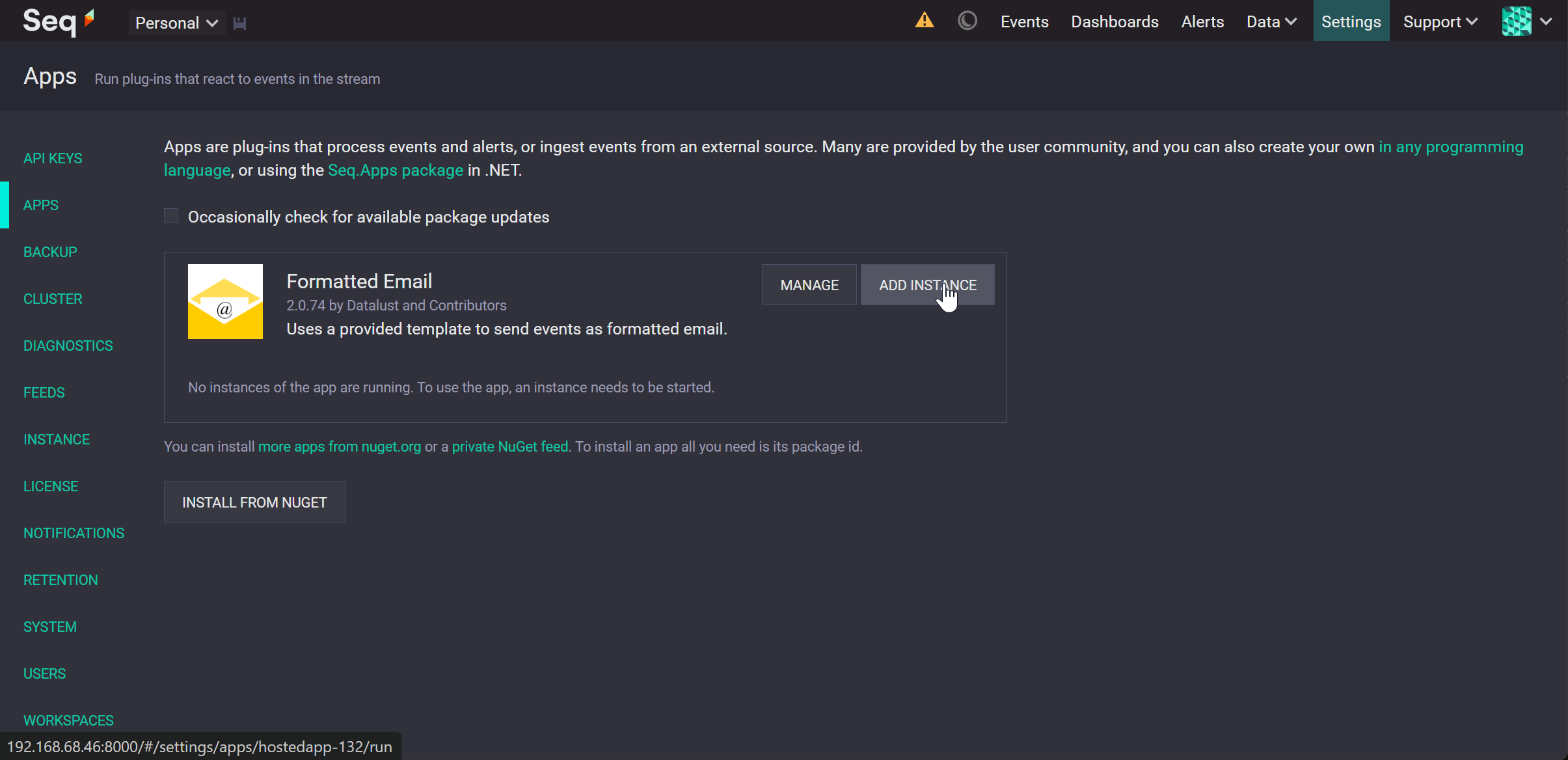1568x760 pixels.
Task: Open the Personal workspace dropdown
Action: (x=176, y=23)
